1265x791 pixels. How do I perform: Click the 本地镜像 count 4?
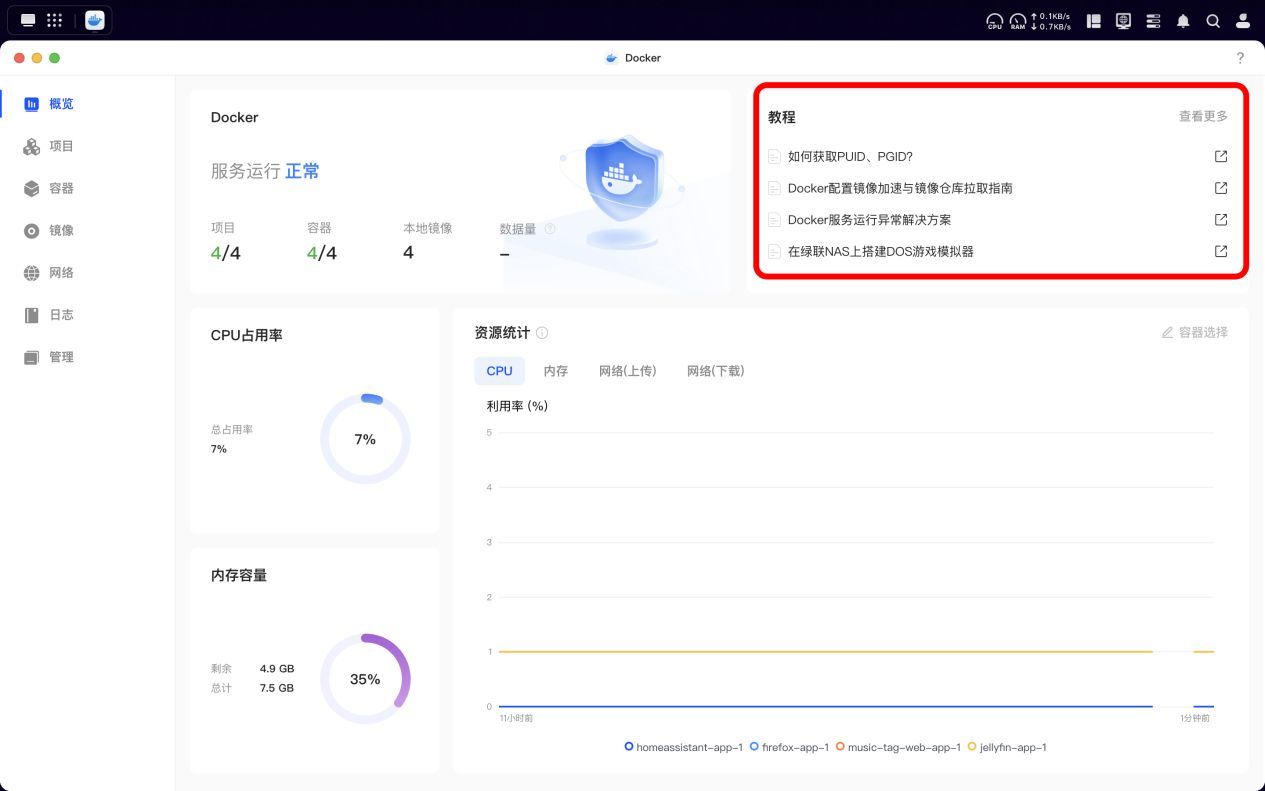[408, 253]
